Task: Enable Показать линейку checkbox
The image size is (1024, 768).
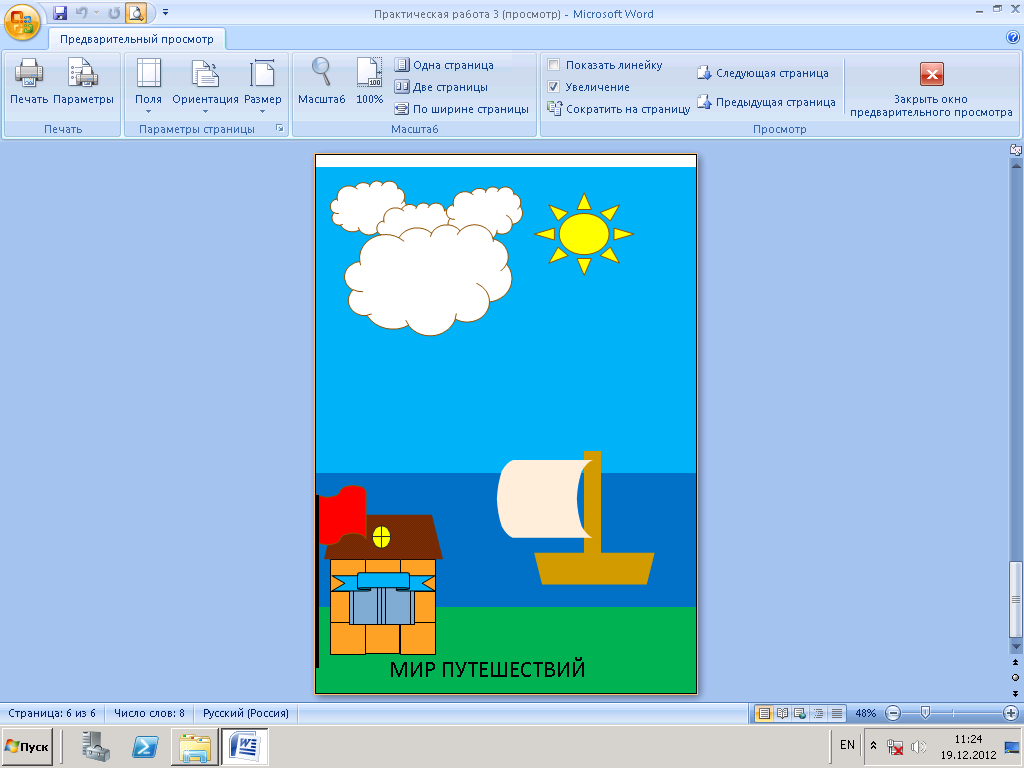Action: (x=554, y=65)
